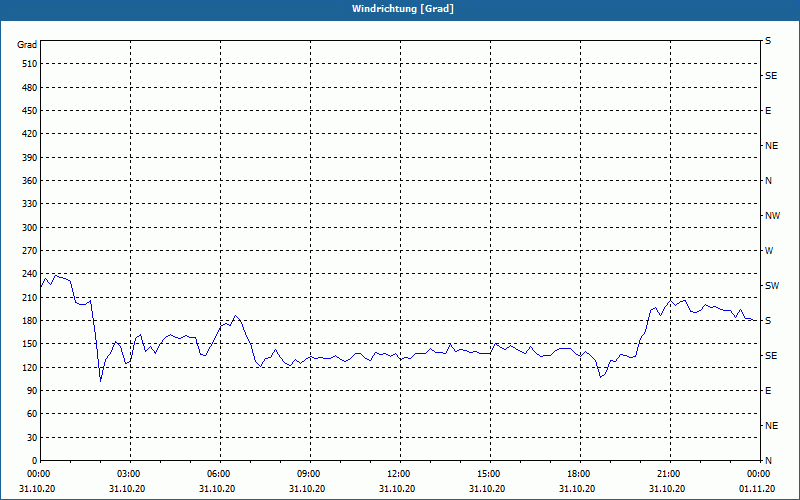Click the 31.10.20 date under 06:00
Viewport: 800px width, 500px height.
(217, 489)
